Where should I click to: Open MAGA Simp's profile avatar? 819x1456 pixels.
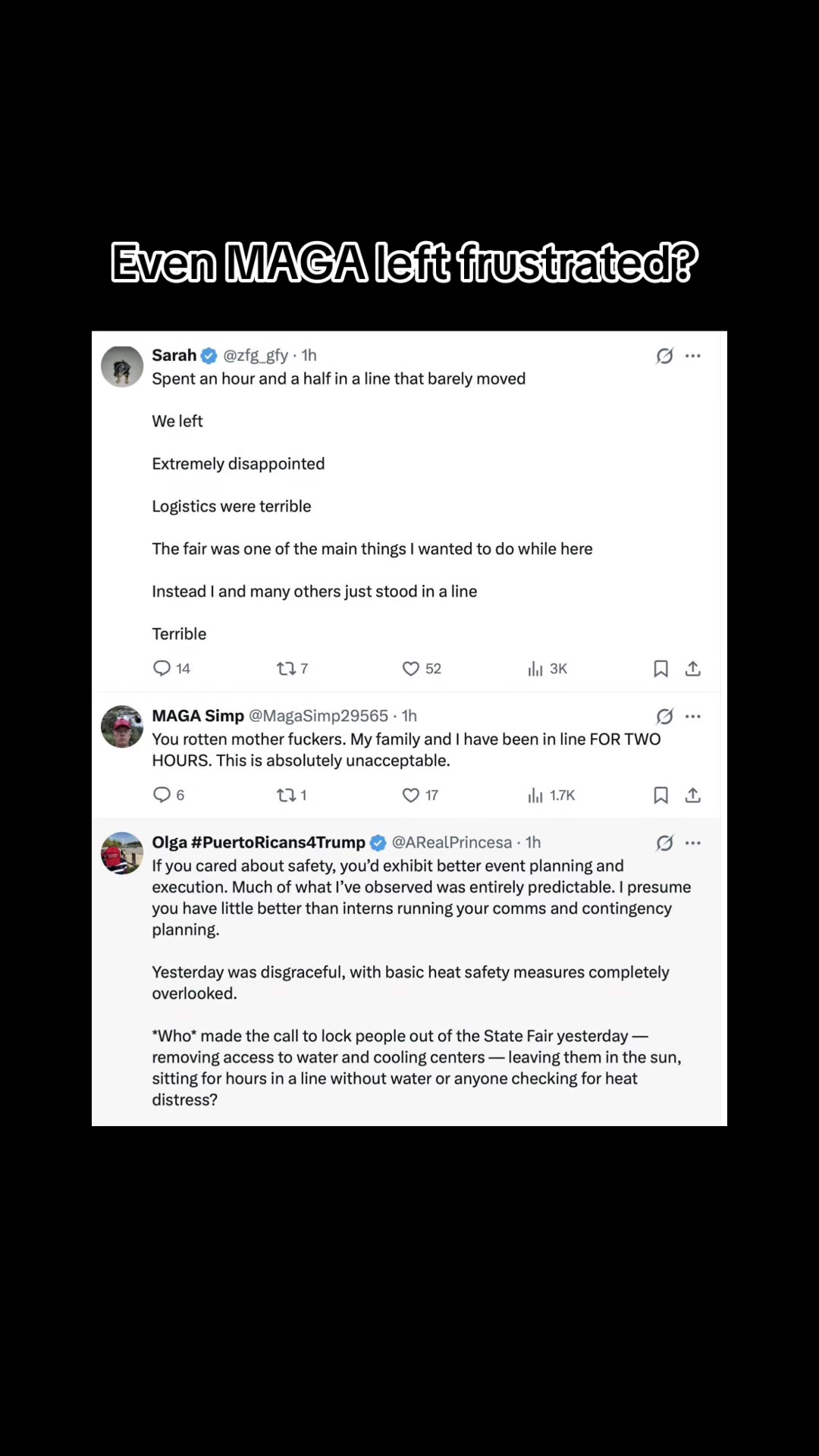122,726
